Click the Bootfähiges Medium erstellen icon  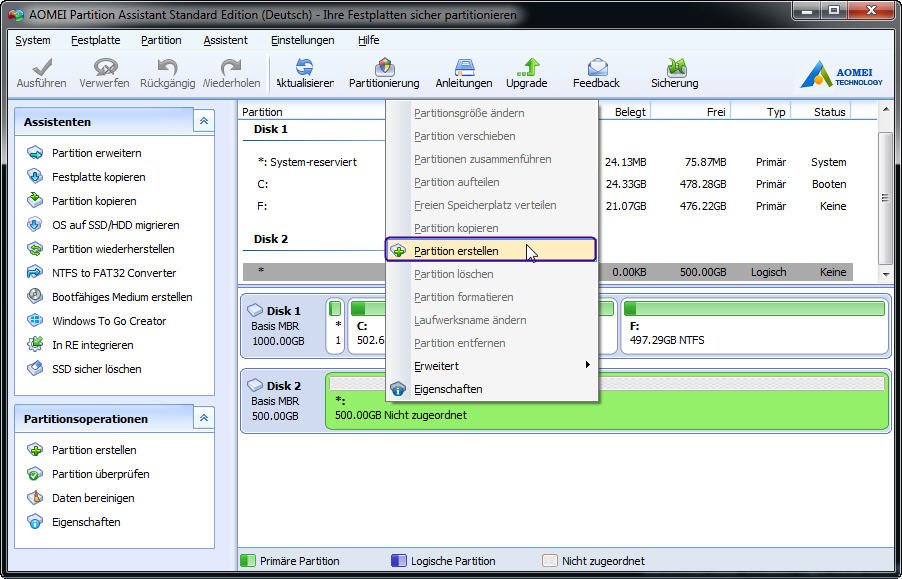coord(35,297)
